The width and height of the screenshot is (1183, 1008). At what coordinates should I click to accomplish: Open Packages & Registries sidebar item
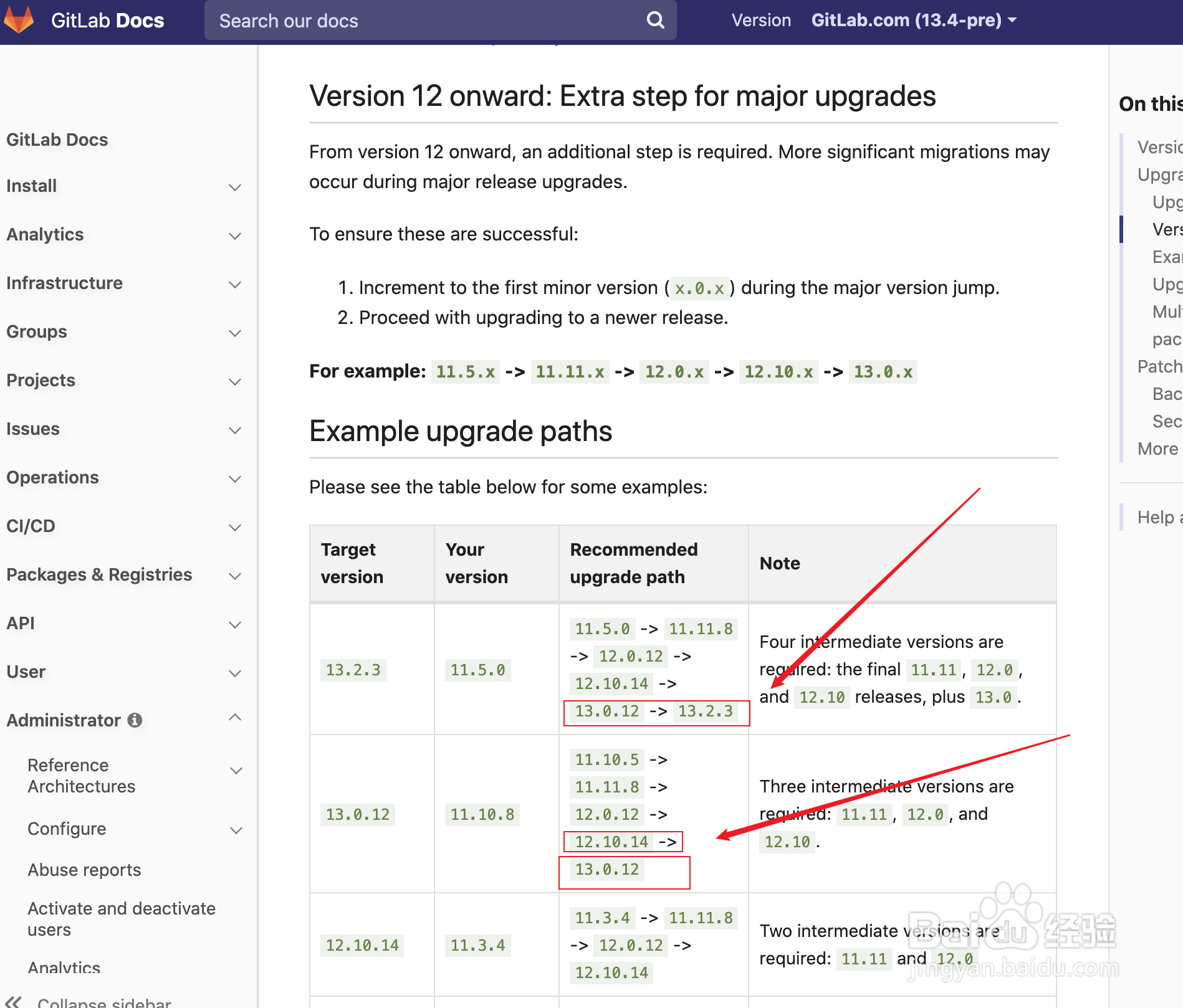tap(100, 574)
